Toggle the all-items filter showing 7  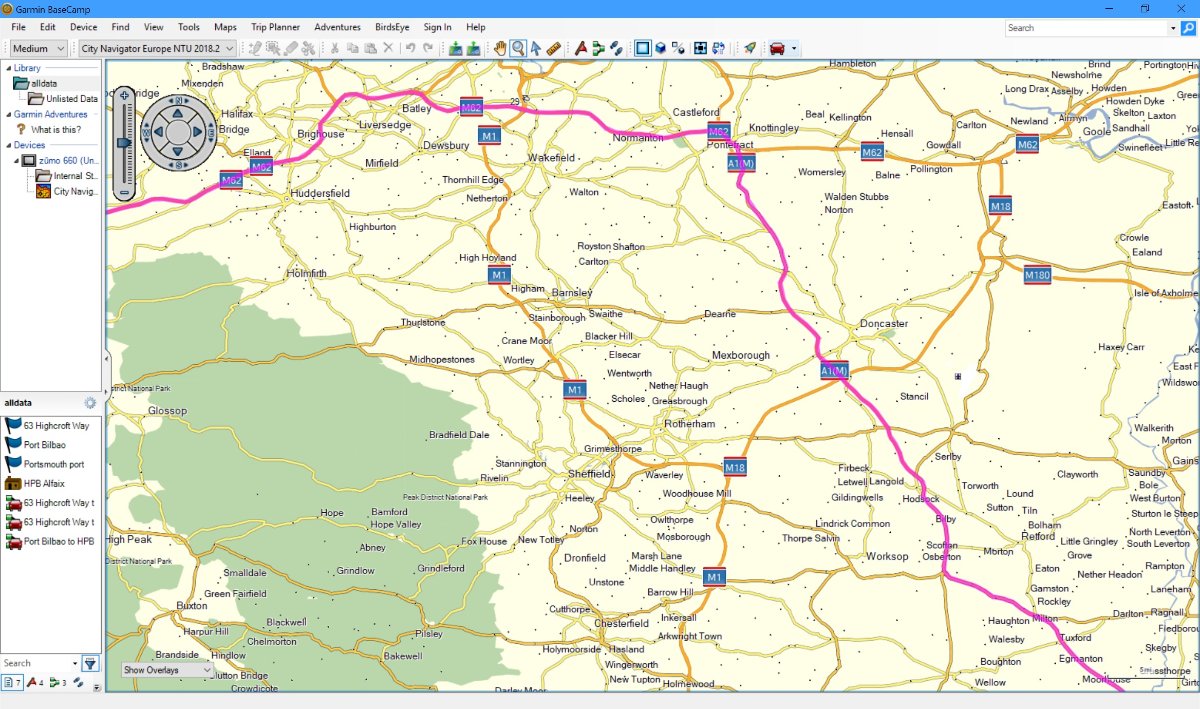(x=12, y=683)
